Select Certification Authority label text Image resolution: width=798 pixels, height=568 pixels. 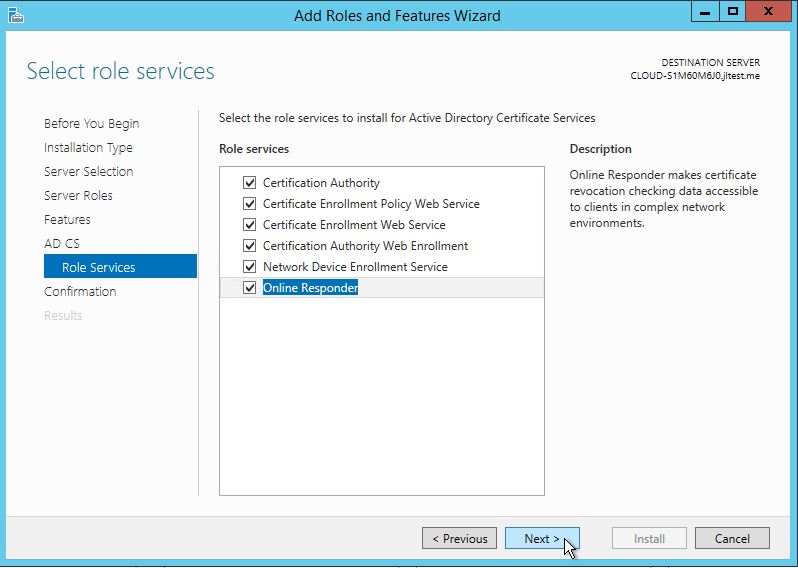321,183
